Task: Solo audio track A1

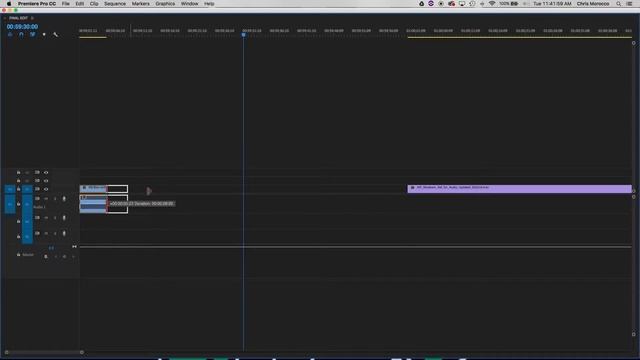Action: (55, 199)
